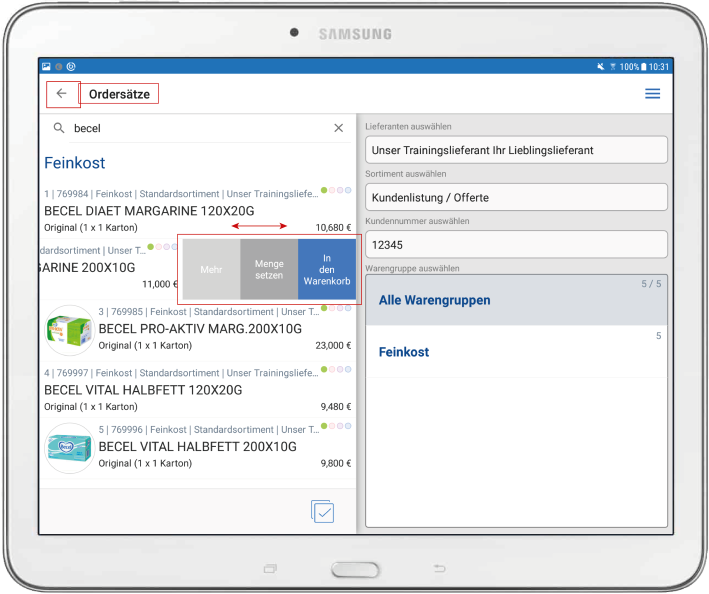Open BECEL DIAET MARGARINE 120X20G item
This screenshot has width=709, height=594.
coord(197,211)
